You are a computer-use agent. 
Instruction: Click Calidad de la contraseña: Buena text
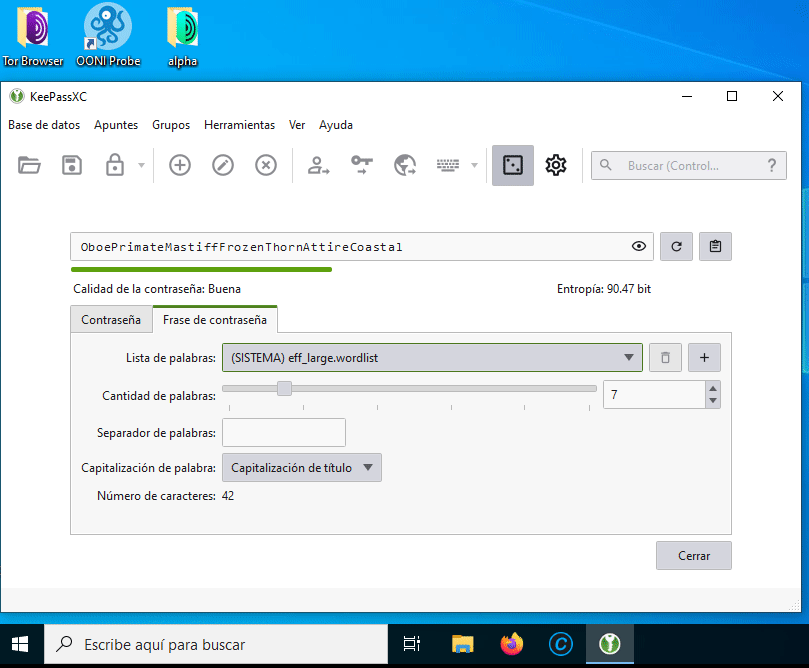pos(157,289)
